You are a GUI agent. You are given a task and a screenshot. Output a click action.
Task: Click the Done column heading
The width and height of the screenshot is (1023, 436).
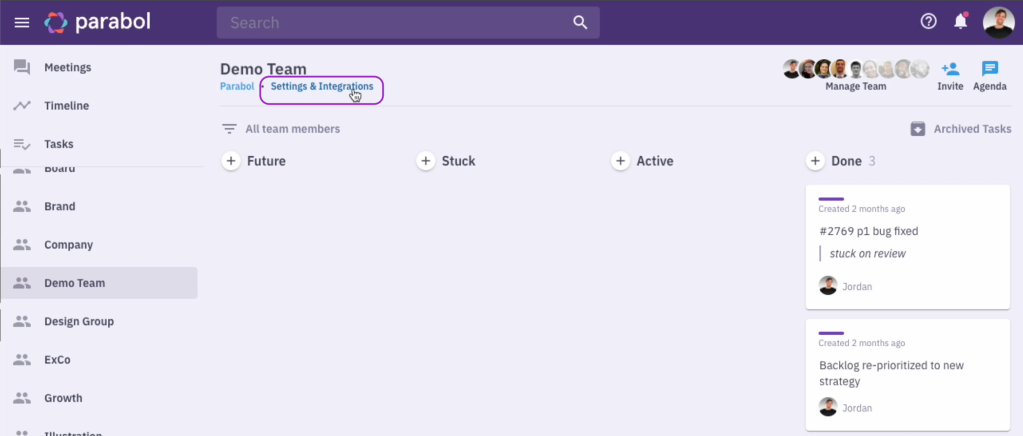pyautogui.click(x=846, y=161)
